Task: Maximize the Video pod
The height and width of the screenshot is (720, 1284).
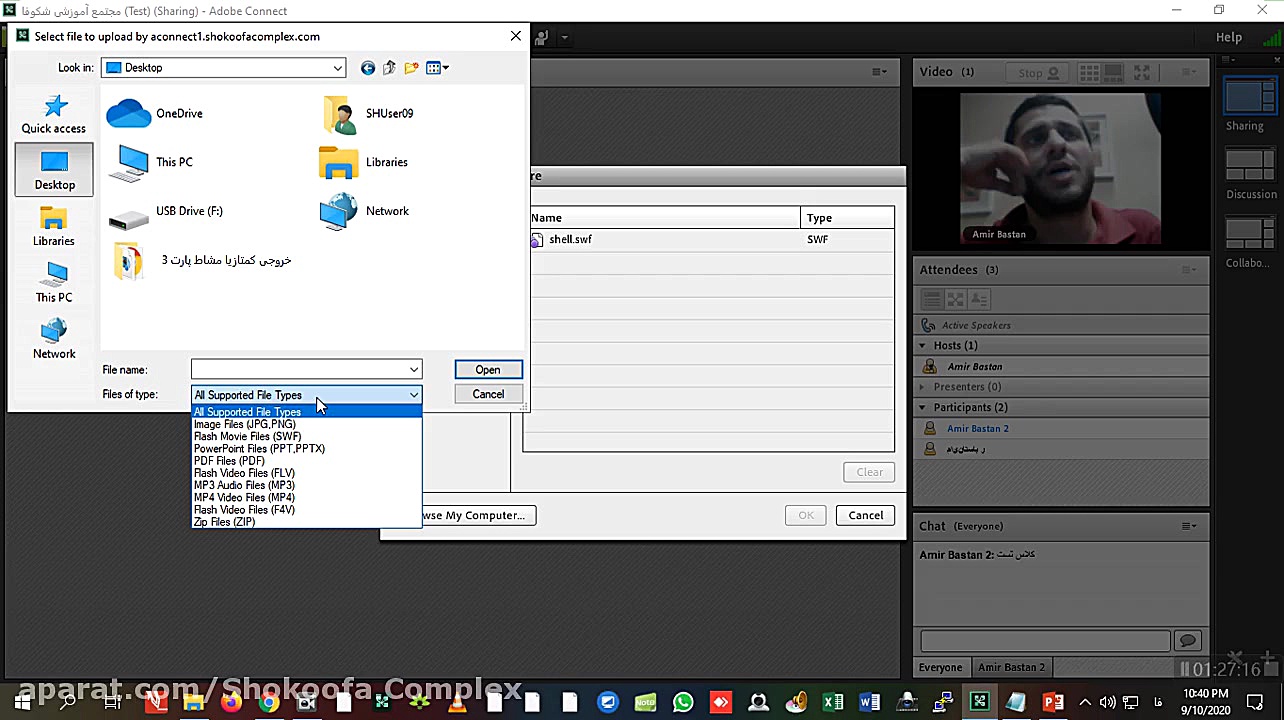Action: [x=1142, y=72]
